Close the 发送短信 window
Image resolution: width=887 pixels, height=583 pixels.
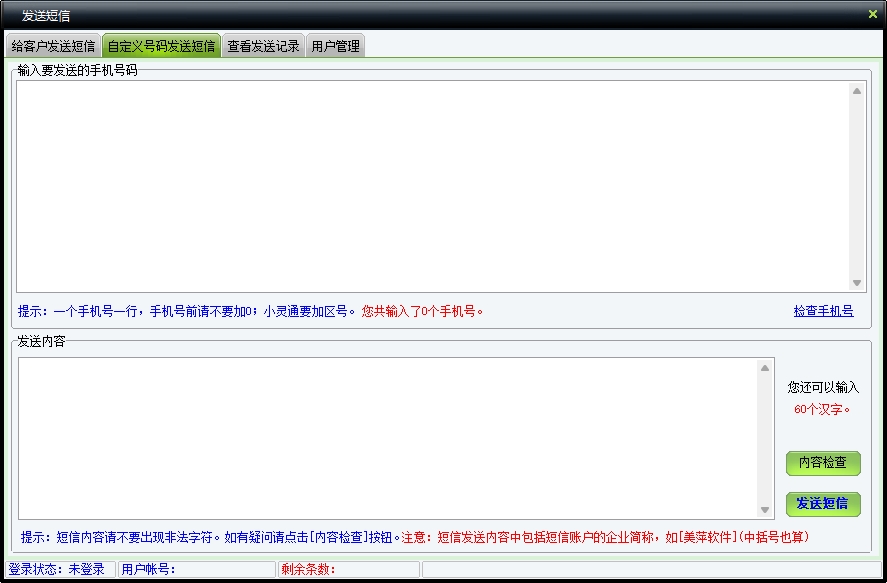pyautogui.click(x=872, y=14)
